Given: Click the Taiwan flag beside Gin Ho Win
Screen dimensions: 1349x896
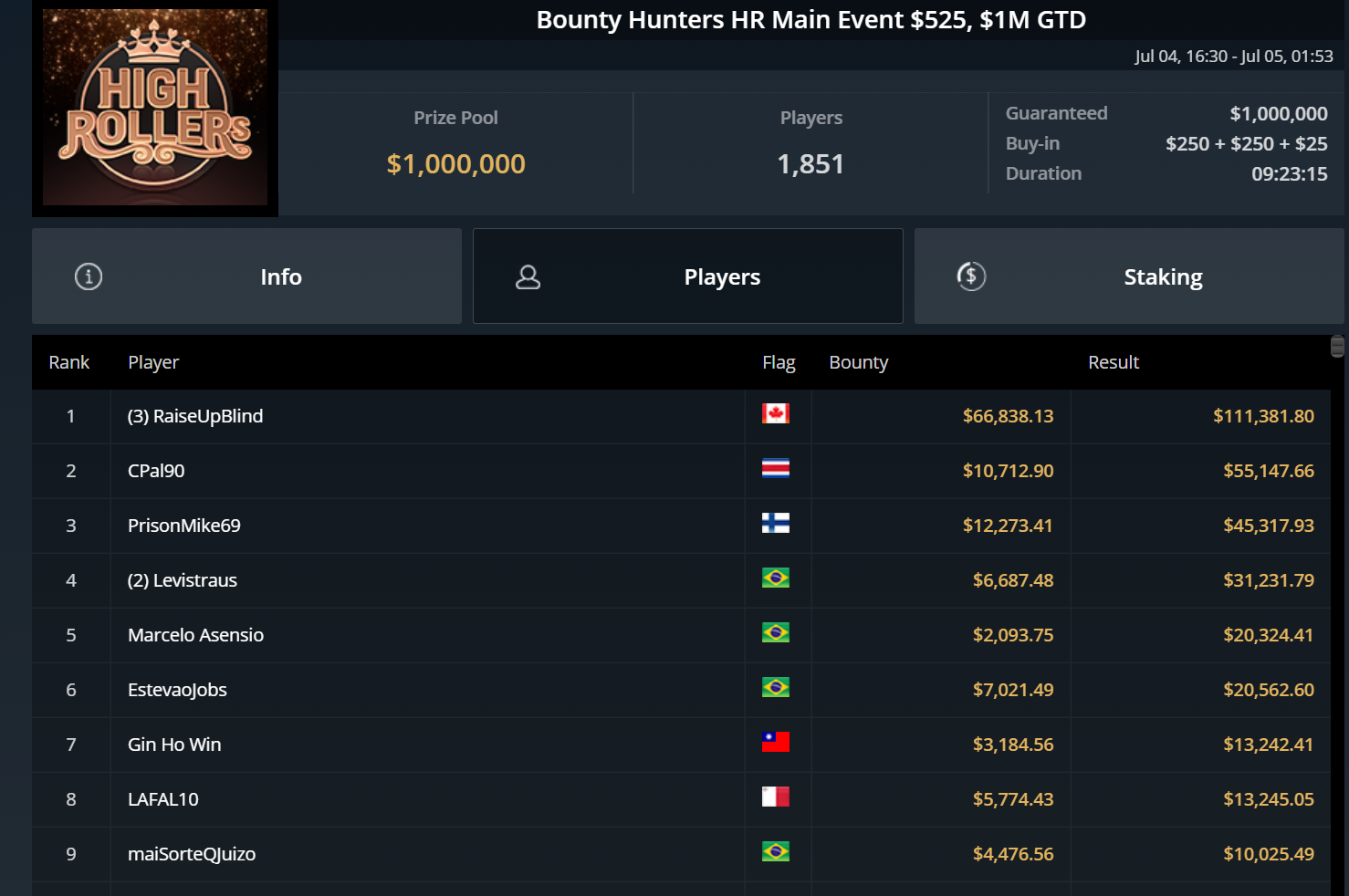Looking at the screenshot, I should point(776,743).
